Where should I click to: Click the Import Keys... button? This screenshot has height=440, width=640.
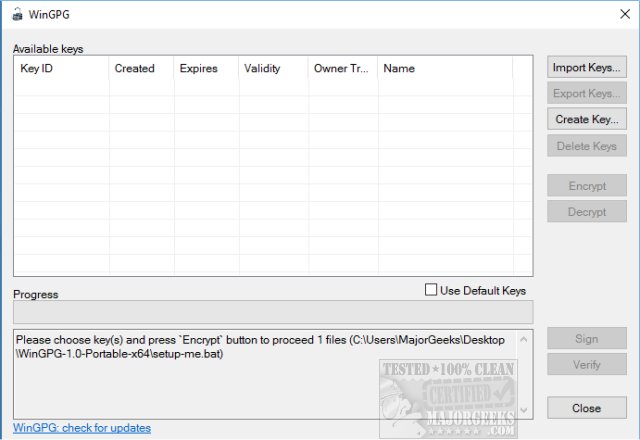pos(587,67)
